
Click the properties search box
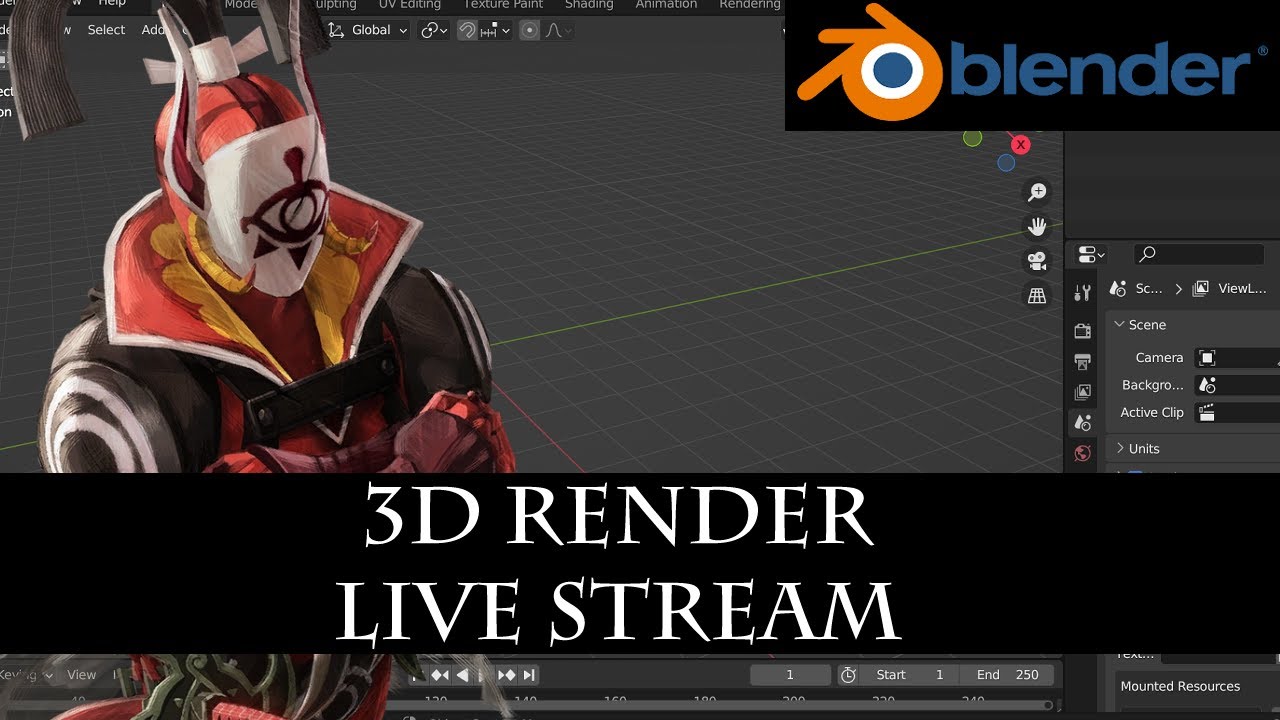1199,254
